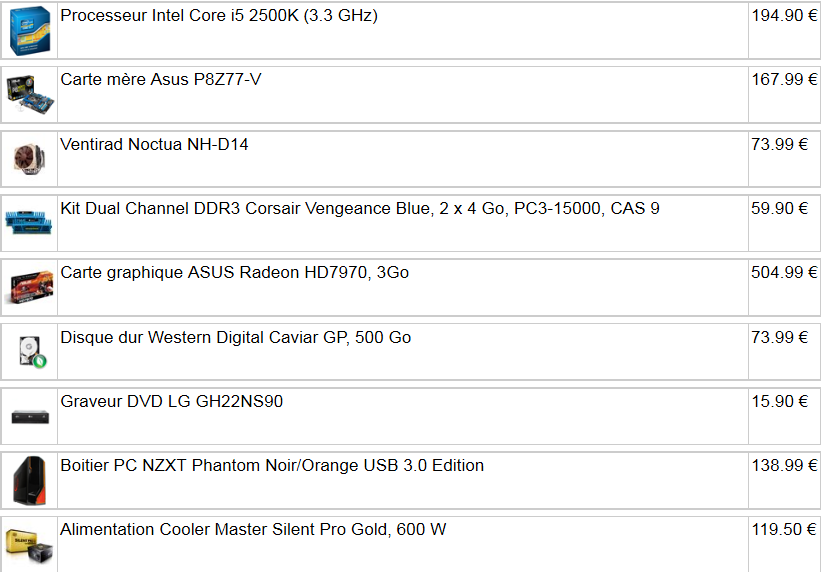The image size is (824, 574).
Task: Open the Corsair Vengeance Blue DDR3 kit entry
Action: tap(360, 209)
